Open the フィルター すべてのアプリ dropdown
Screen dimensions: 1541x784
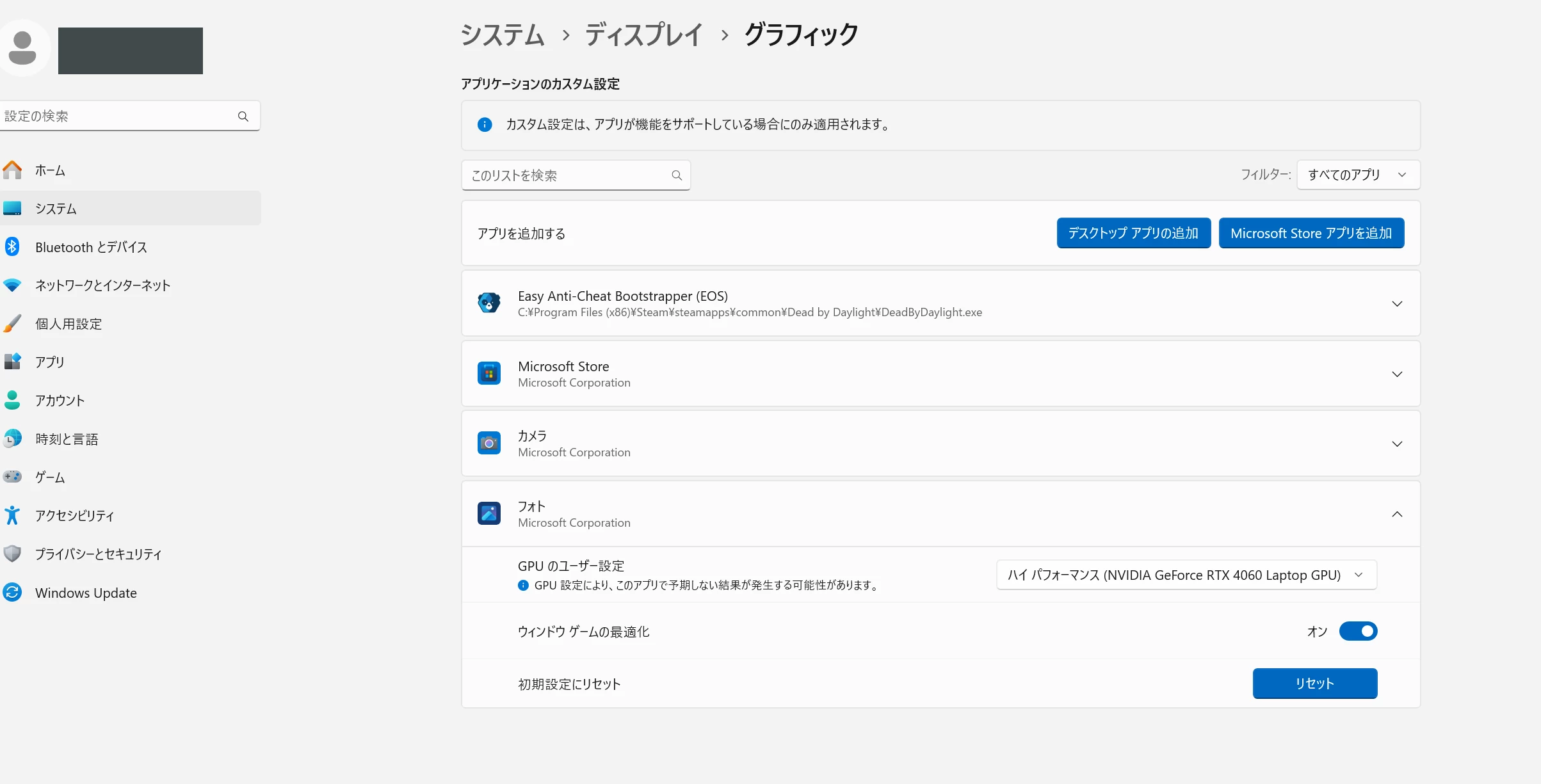click(1358, 175)
